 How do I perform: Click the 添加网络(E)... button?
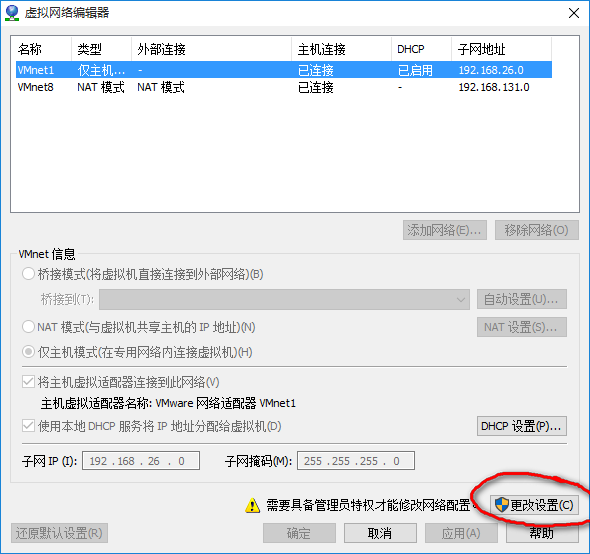(445, 230)
